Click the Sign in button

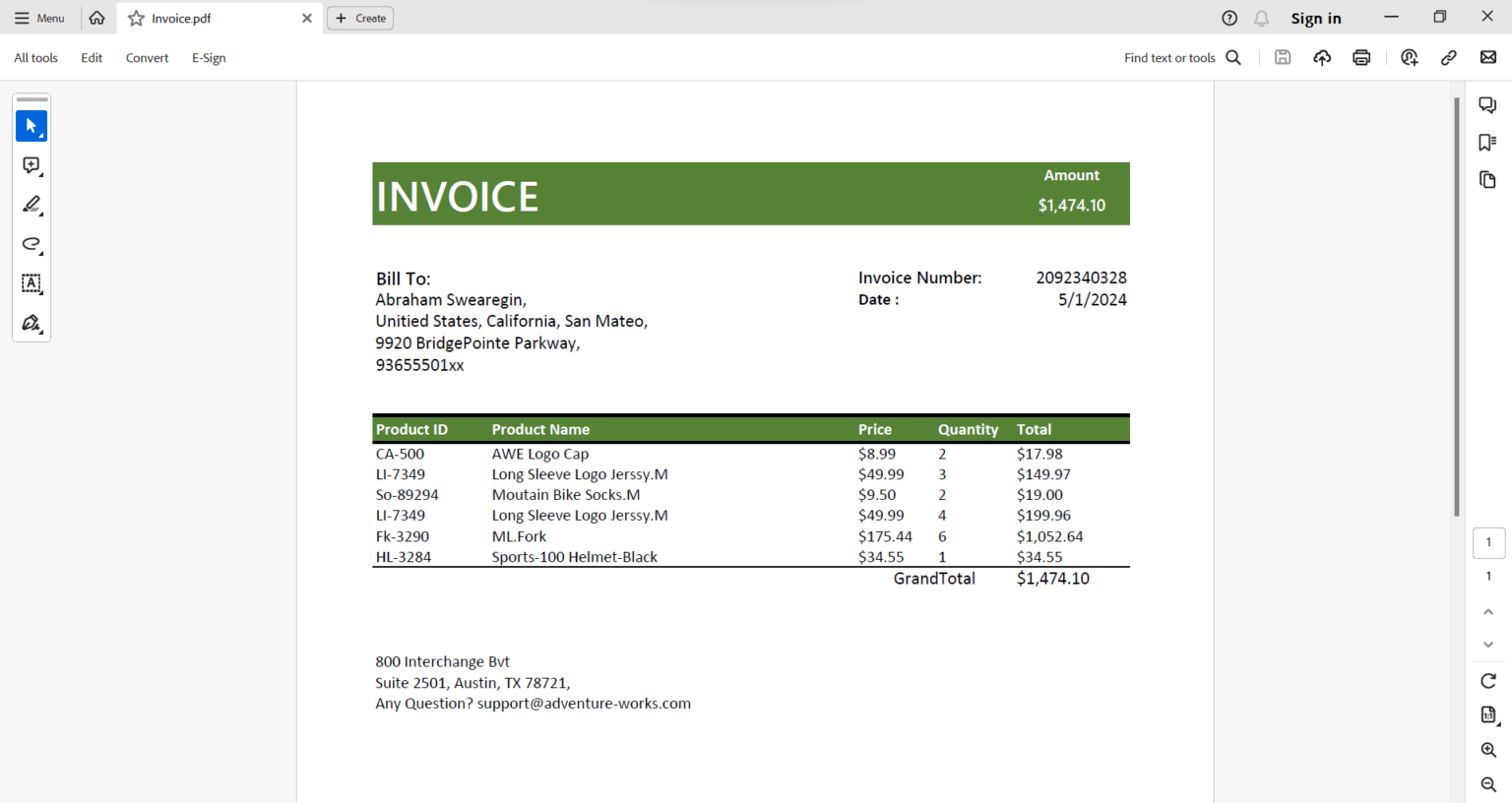click(x=1316, y=18)
